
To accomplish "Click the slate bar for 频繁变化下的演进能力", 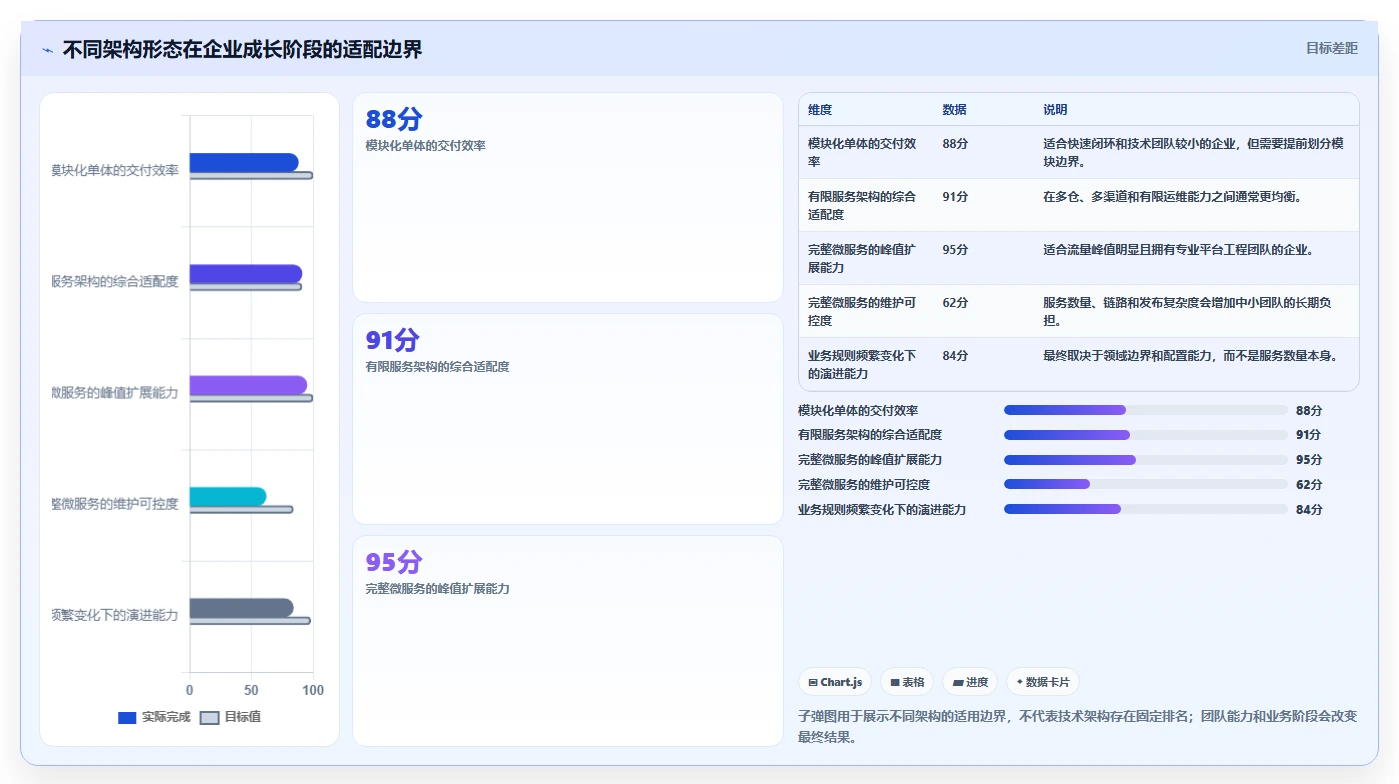I will point(242,608).
